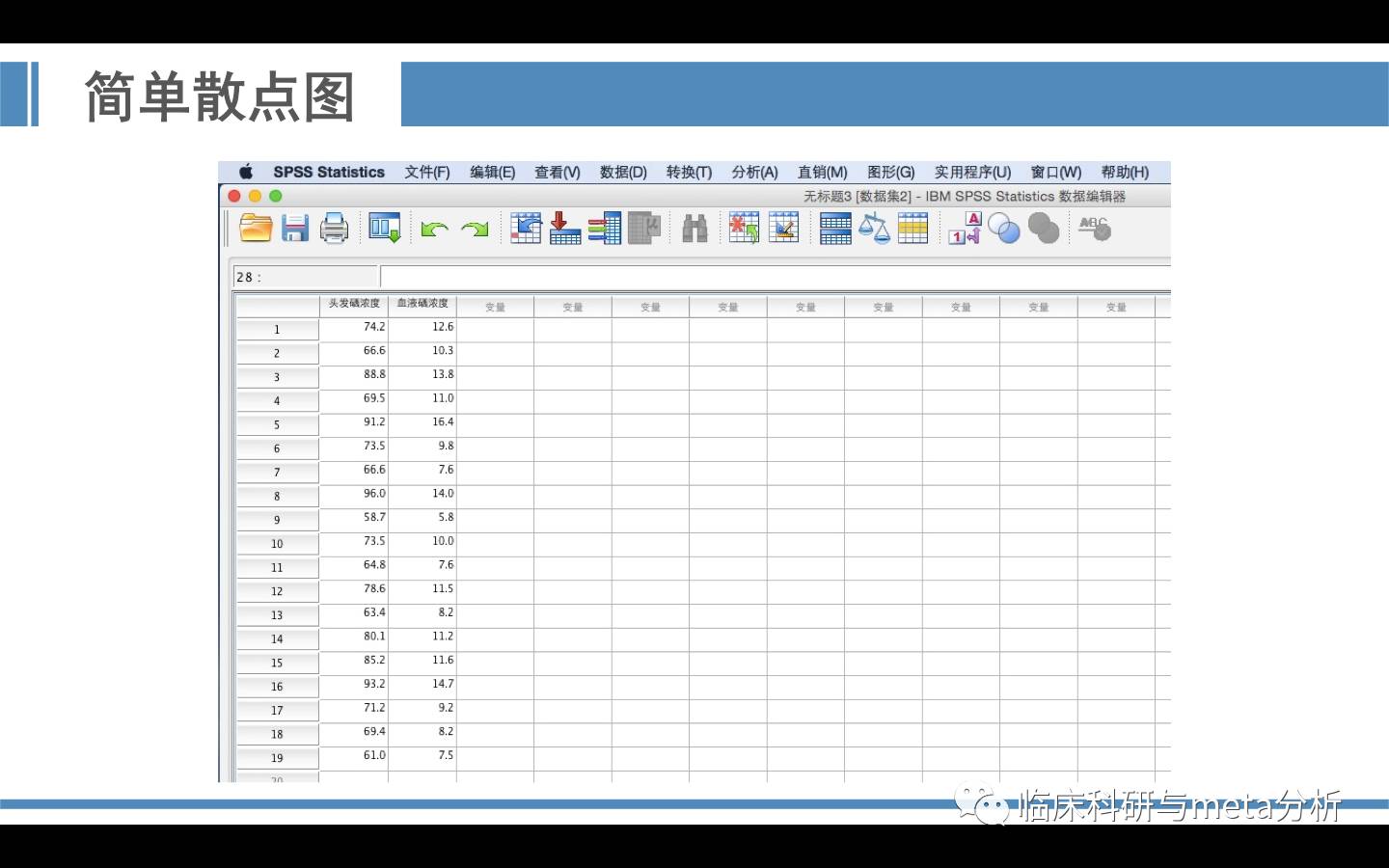
Task: Print the data with the printer icon
Action: point(334,228)
